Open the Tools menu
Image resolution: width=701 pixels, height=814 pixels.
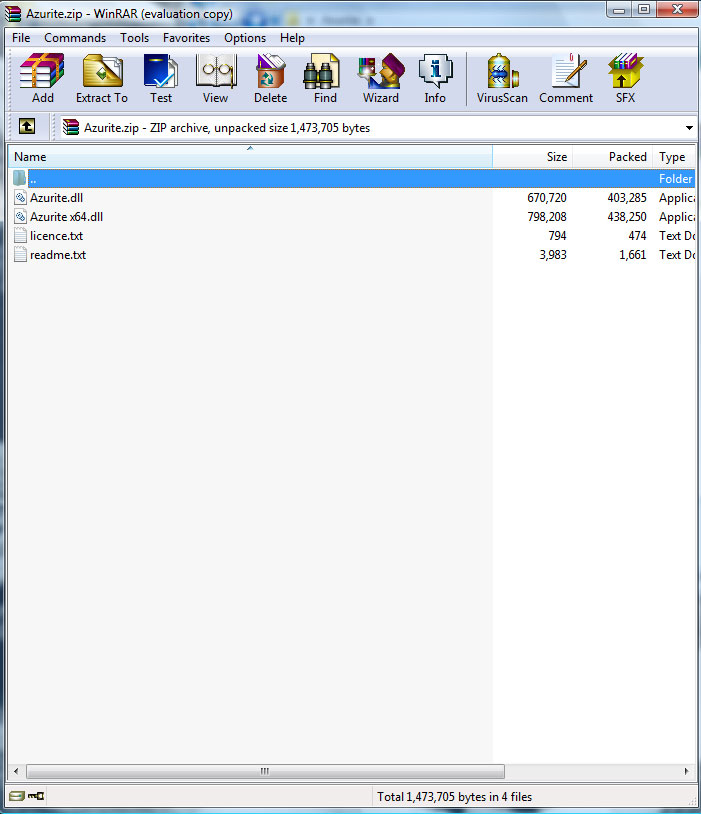pos(134,38)
